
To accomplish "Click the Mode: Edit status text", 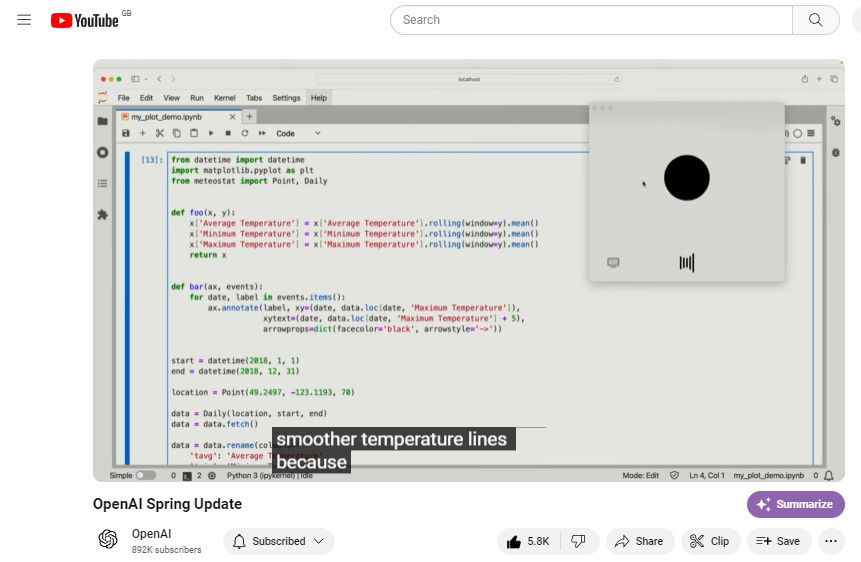I will click(x=640, y=475).
